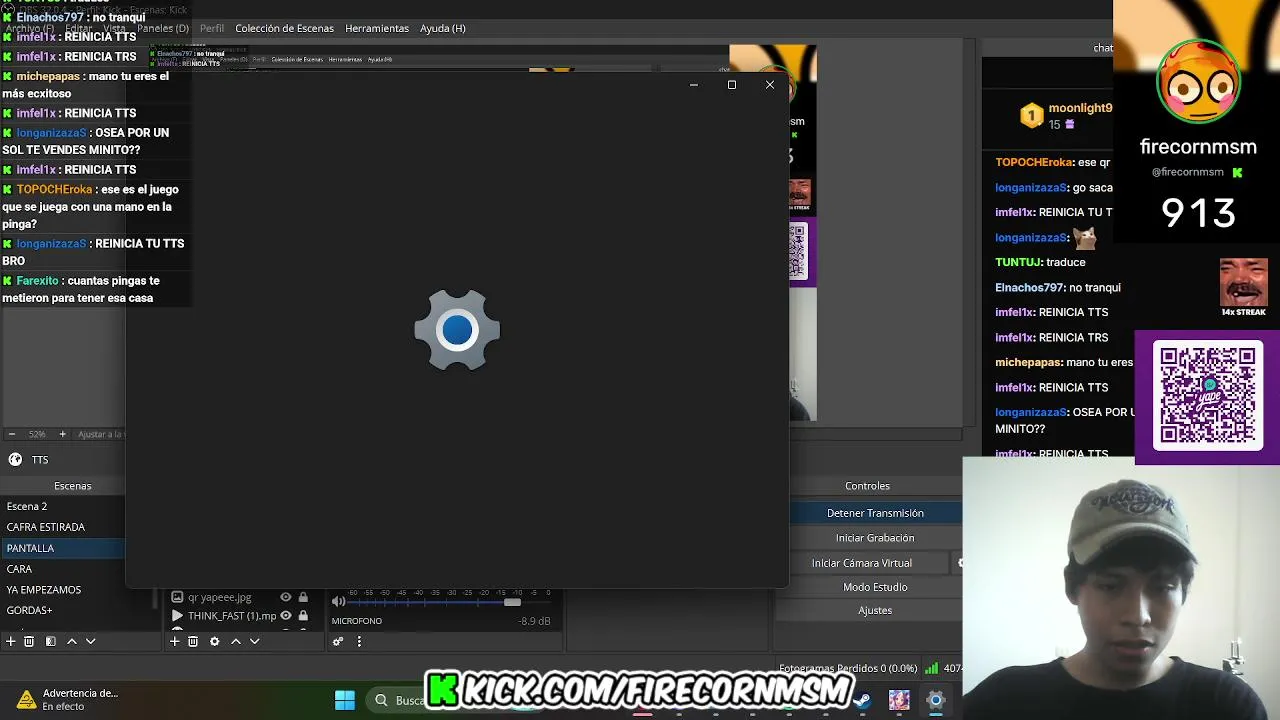Screen dimensions: 1280x720
Task: Remove the selected source with trash icon
Action: (x=193, y=641)
